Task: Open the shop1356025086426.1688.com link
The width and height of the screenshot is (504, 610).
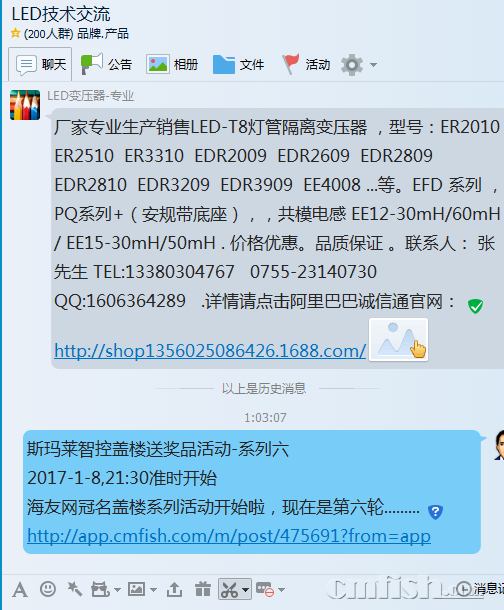Action: click(210, 351)
